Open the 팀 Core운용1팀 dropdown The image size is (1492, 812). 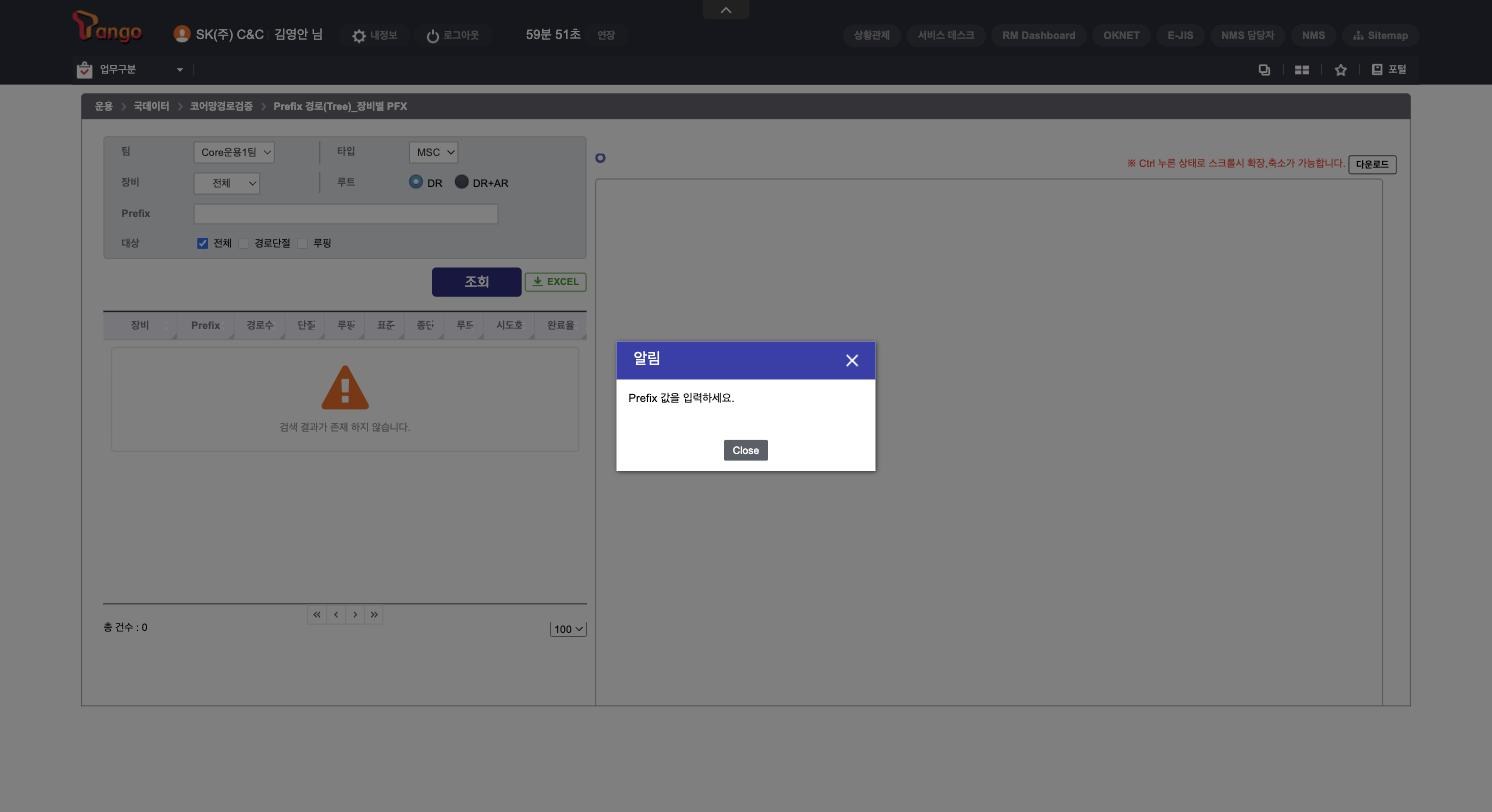(234, 152)
